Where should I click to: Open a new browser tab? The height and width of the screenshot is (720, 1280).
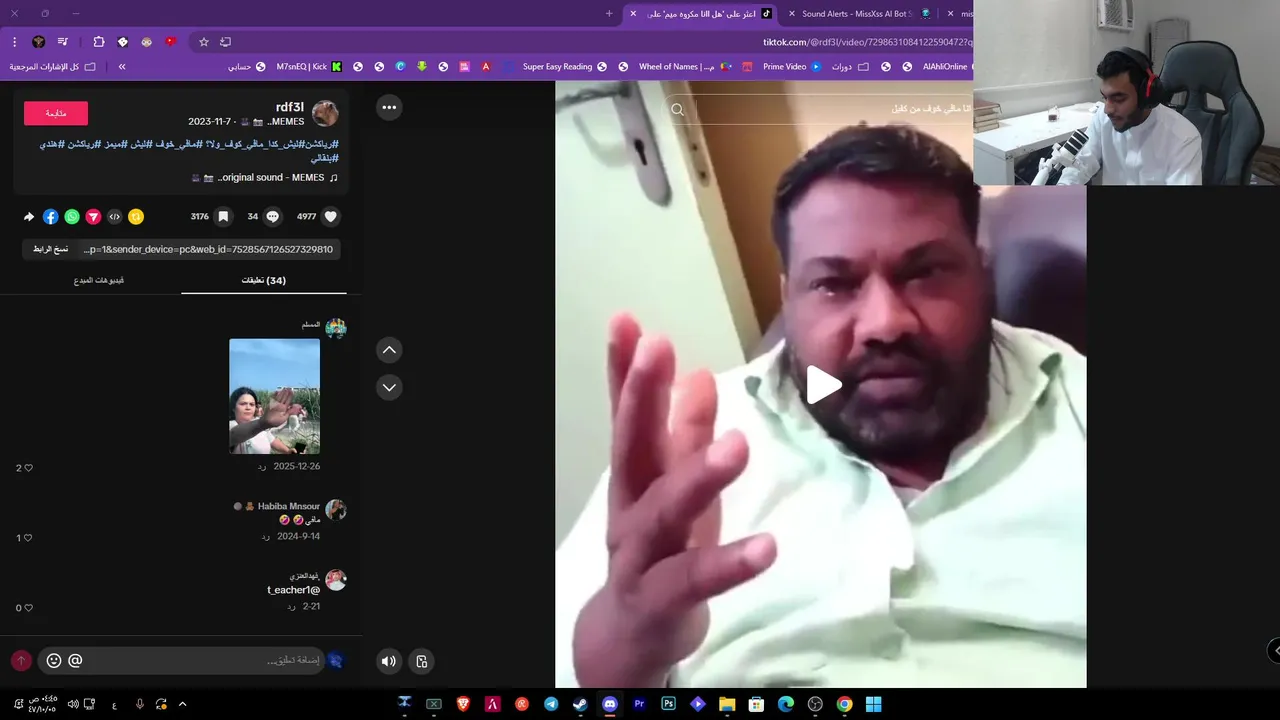click(x=609, y=14)
